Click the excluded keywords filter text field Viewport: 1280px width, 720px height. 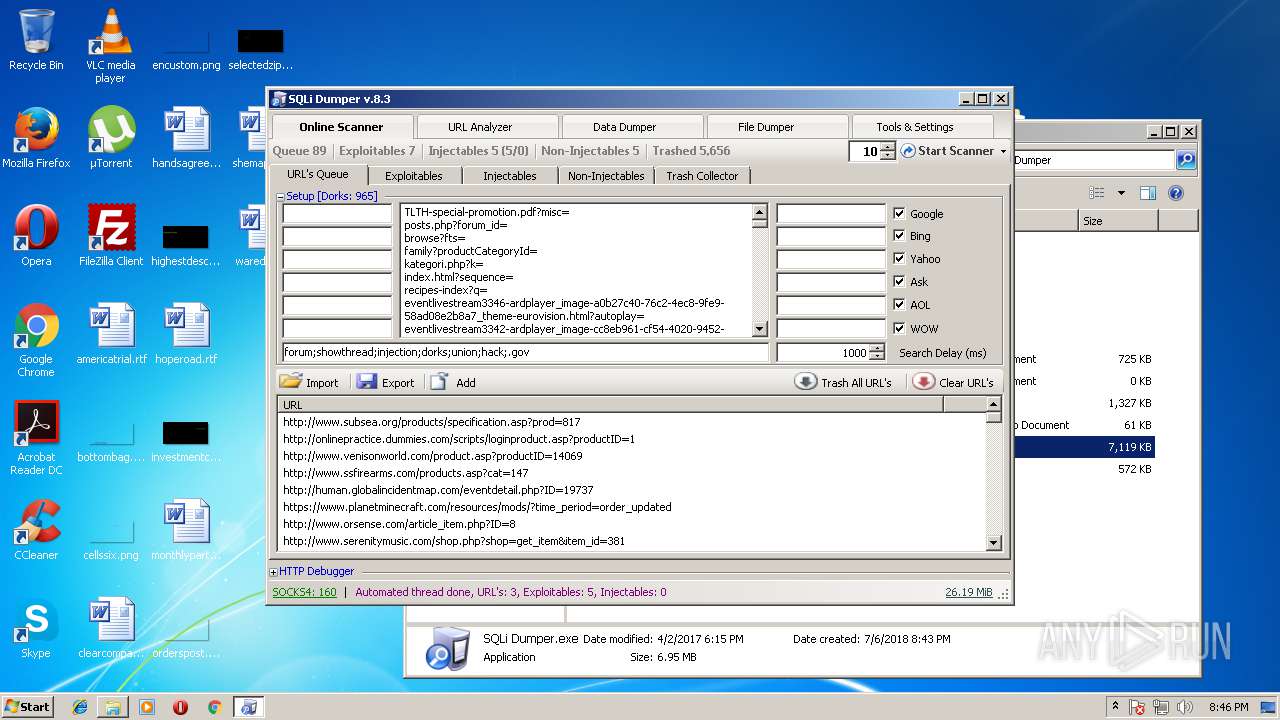point(526,352)
